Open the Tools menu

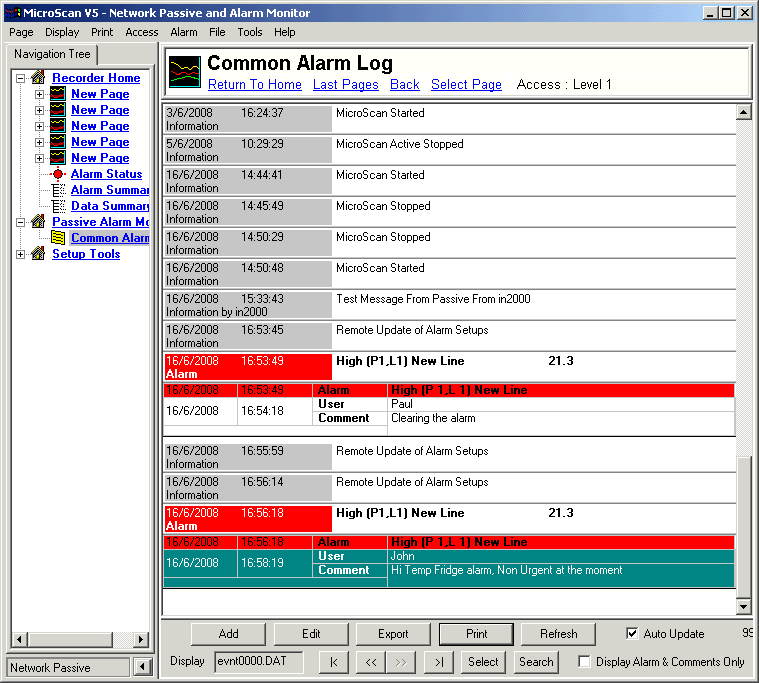pyautogui.click(x=249, y=32)
